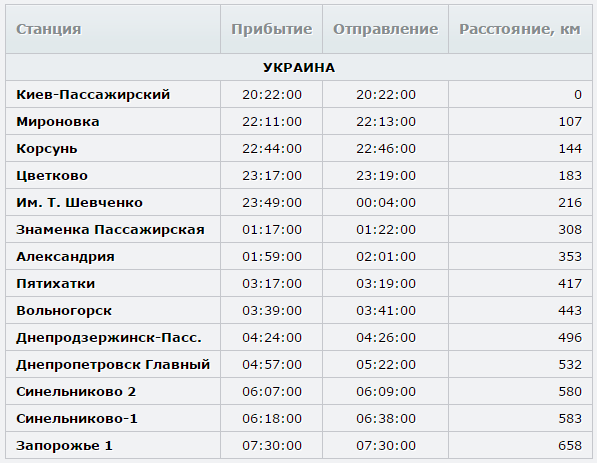Viewport: 597px width, 463px height.
Task: Click Днепродзержинск-Пасс. station
Action: tap(109, 338)
